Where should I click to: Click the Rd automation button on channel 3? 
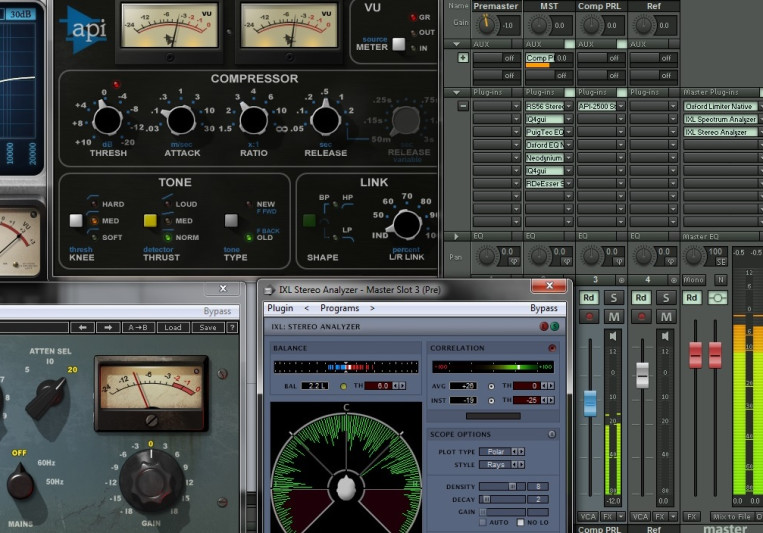tap(589, 297)
